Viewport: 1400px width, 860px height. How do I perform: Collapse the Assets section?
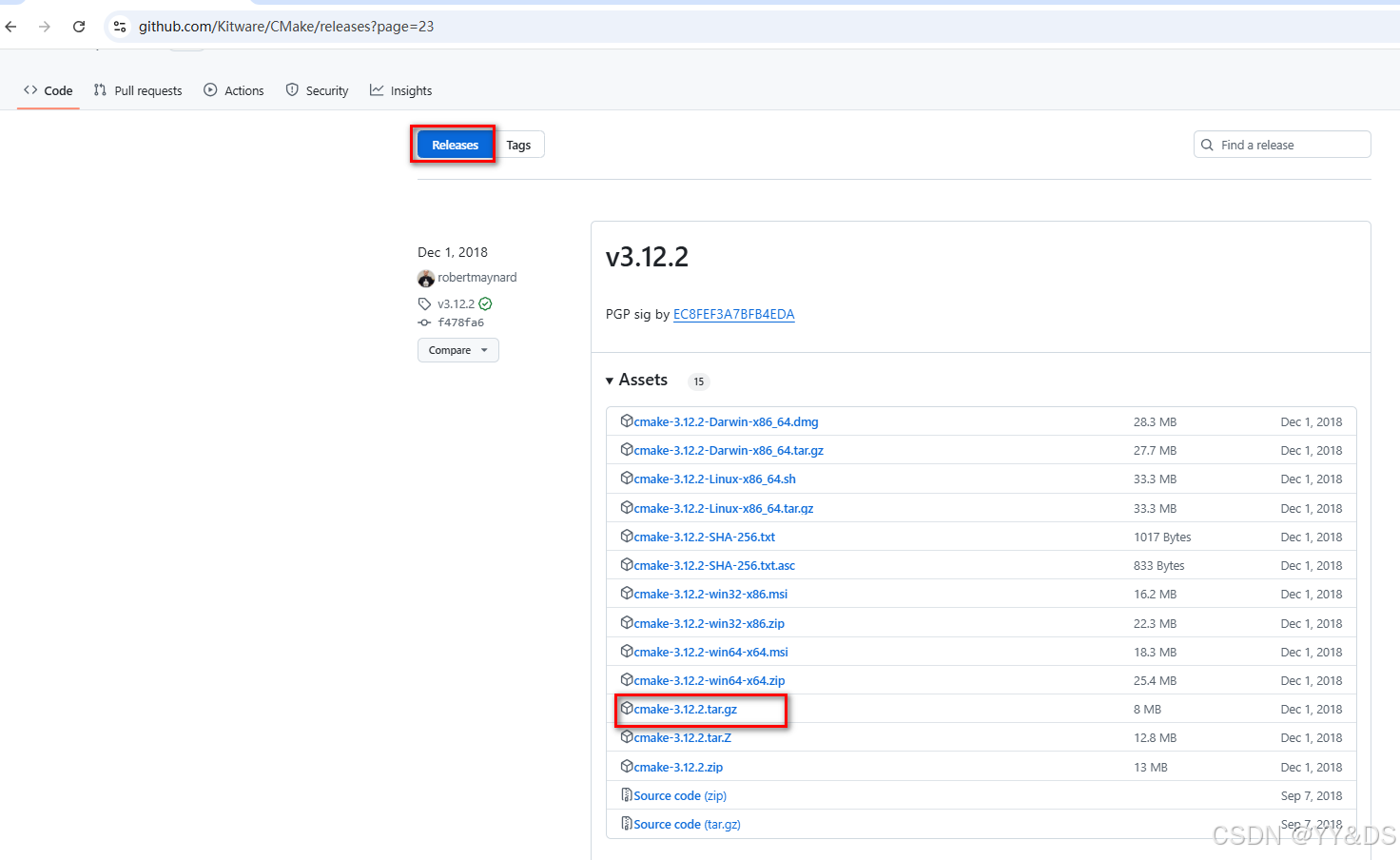point(637,380)
